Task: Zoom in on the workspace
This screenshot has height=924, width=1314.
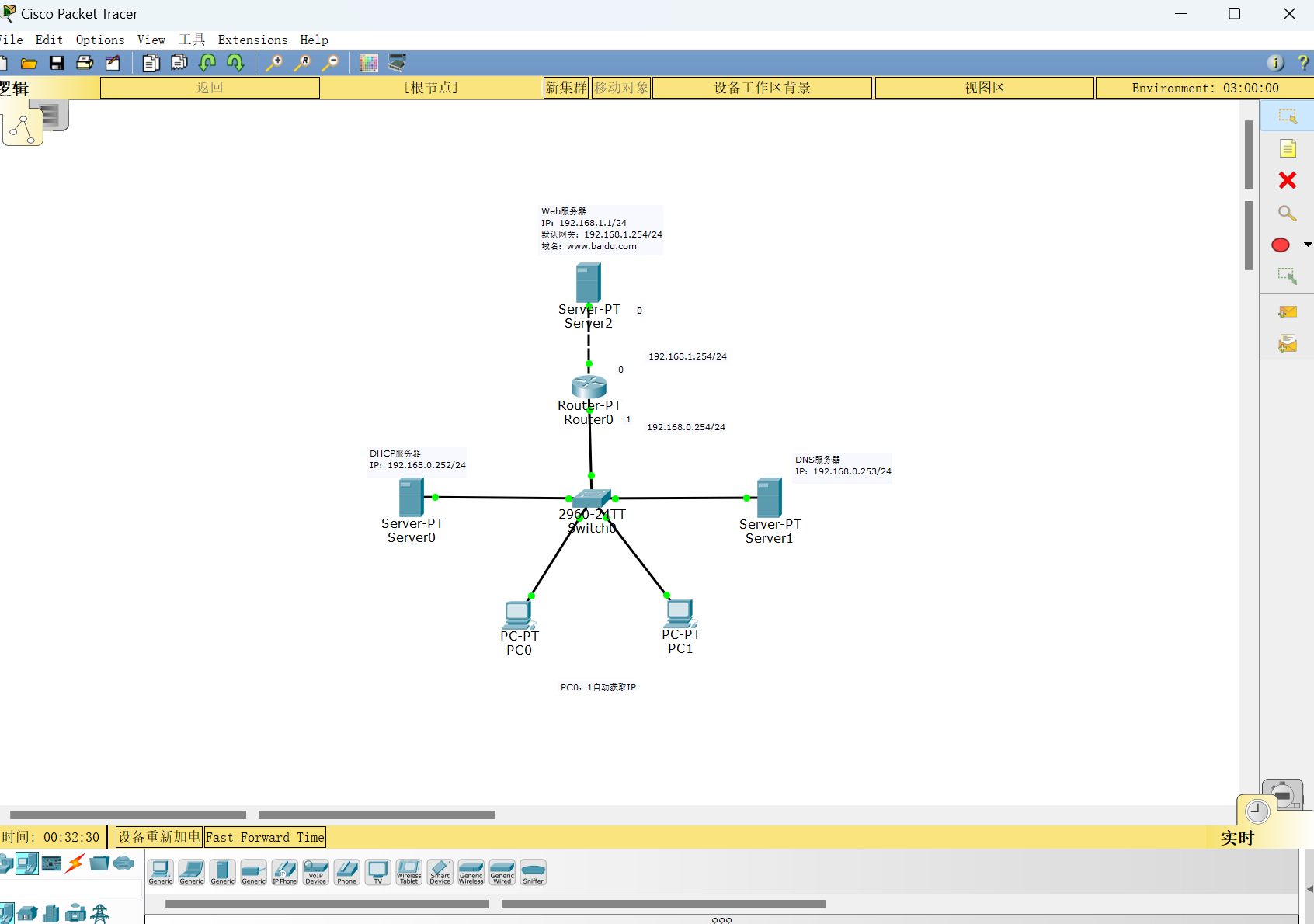Action: point(274,63)
